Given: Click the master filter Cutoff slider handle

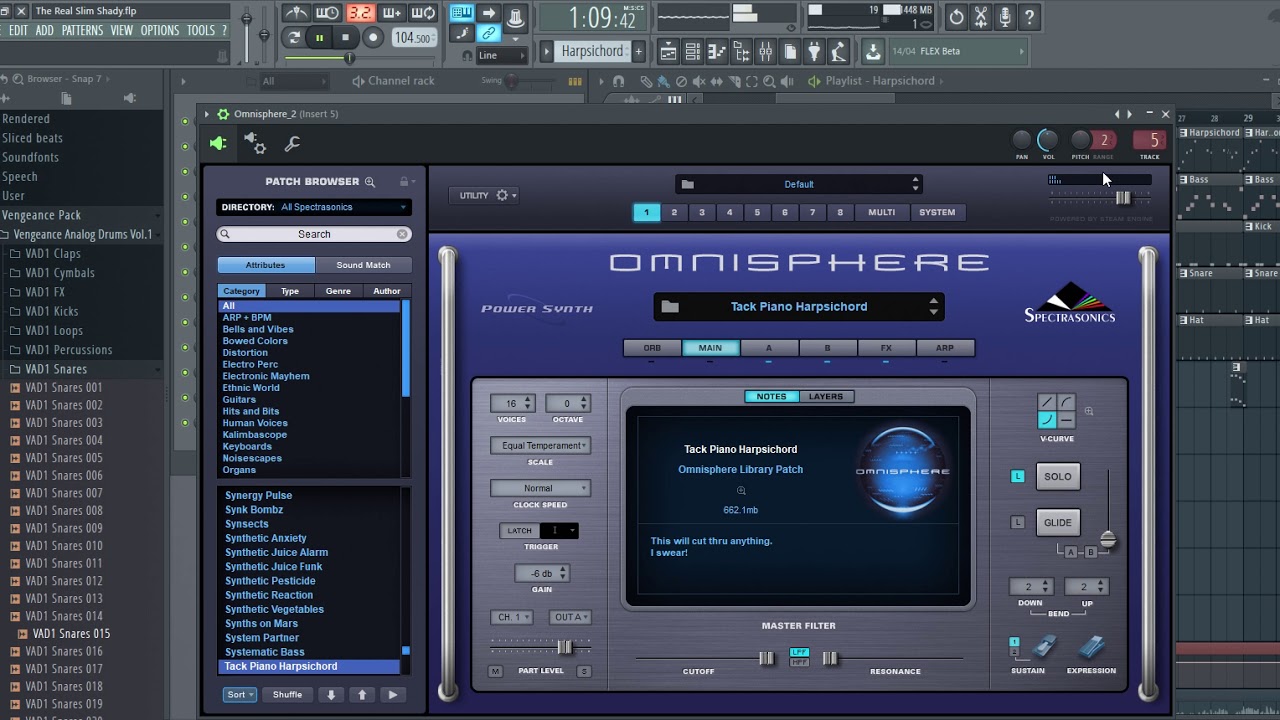Looking at the screenshot, I should click(766, 658).
